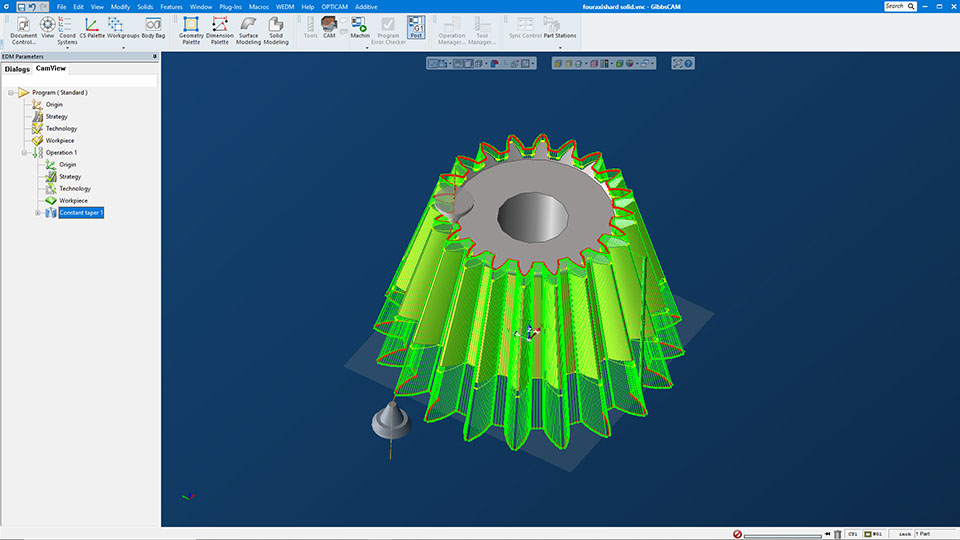Open the Geometry Palette
960x540 pixels.
191,30
